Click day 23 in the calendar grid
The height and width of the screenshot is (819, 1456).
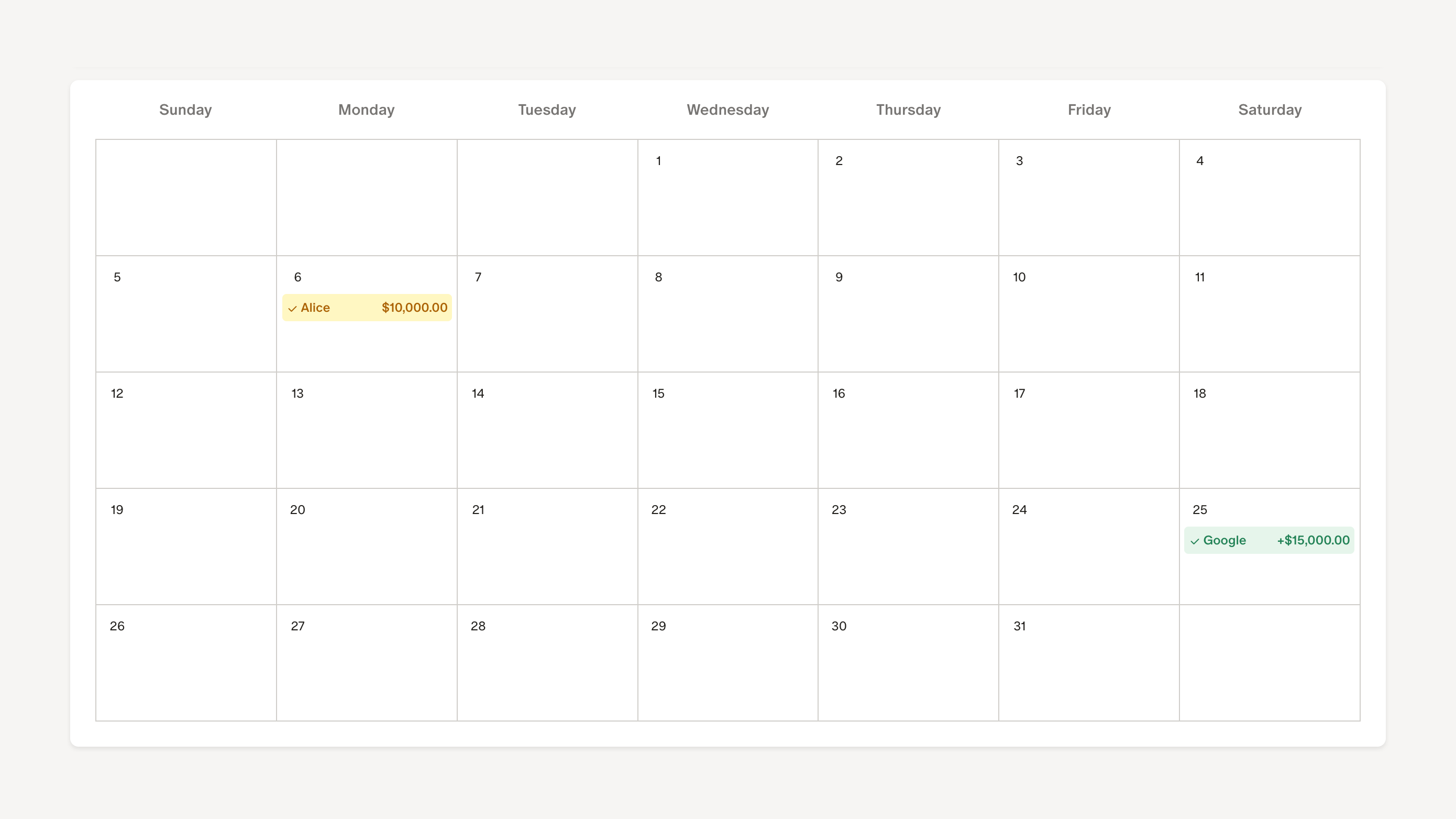908,547
